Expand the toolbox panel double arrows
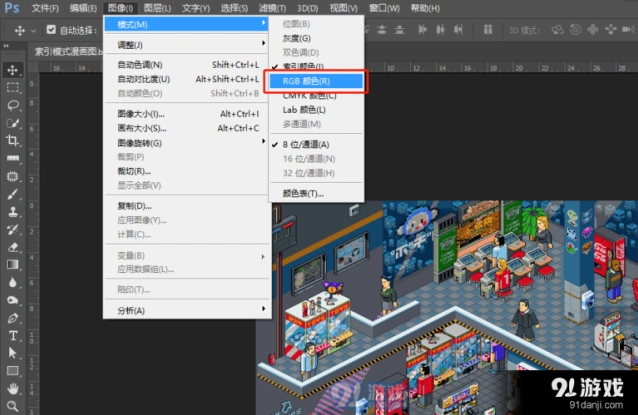 pyautogui.click(x=6, y=46)
